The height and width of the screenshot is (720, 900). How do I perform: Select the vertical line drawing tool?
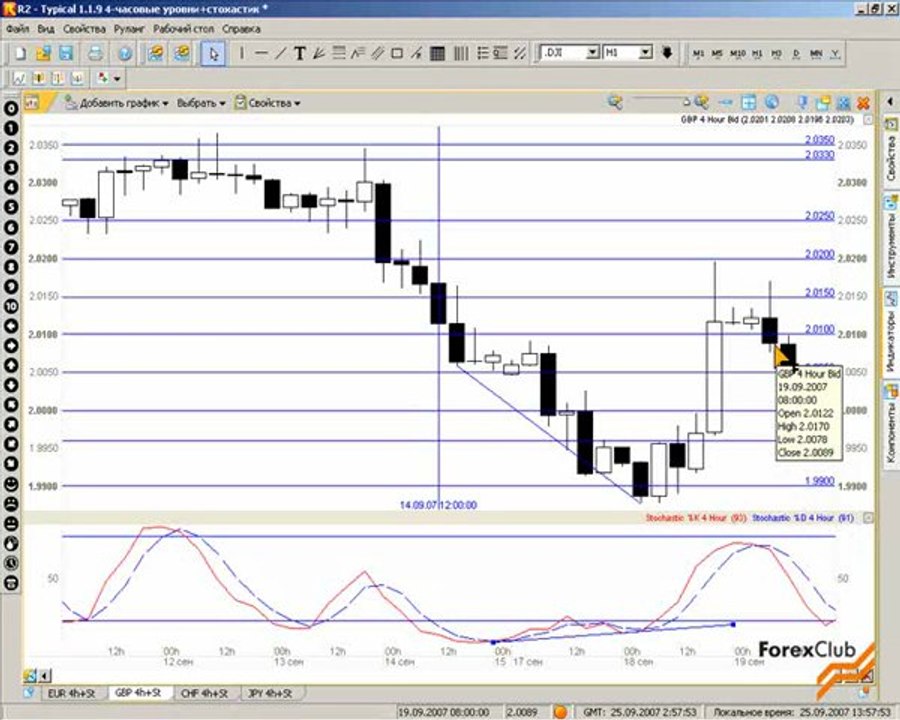242,53
